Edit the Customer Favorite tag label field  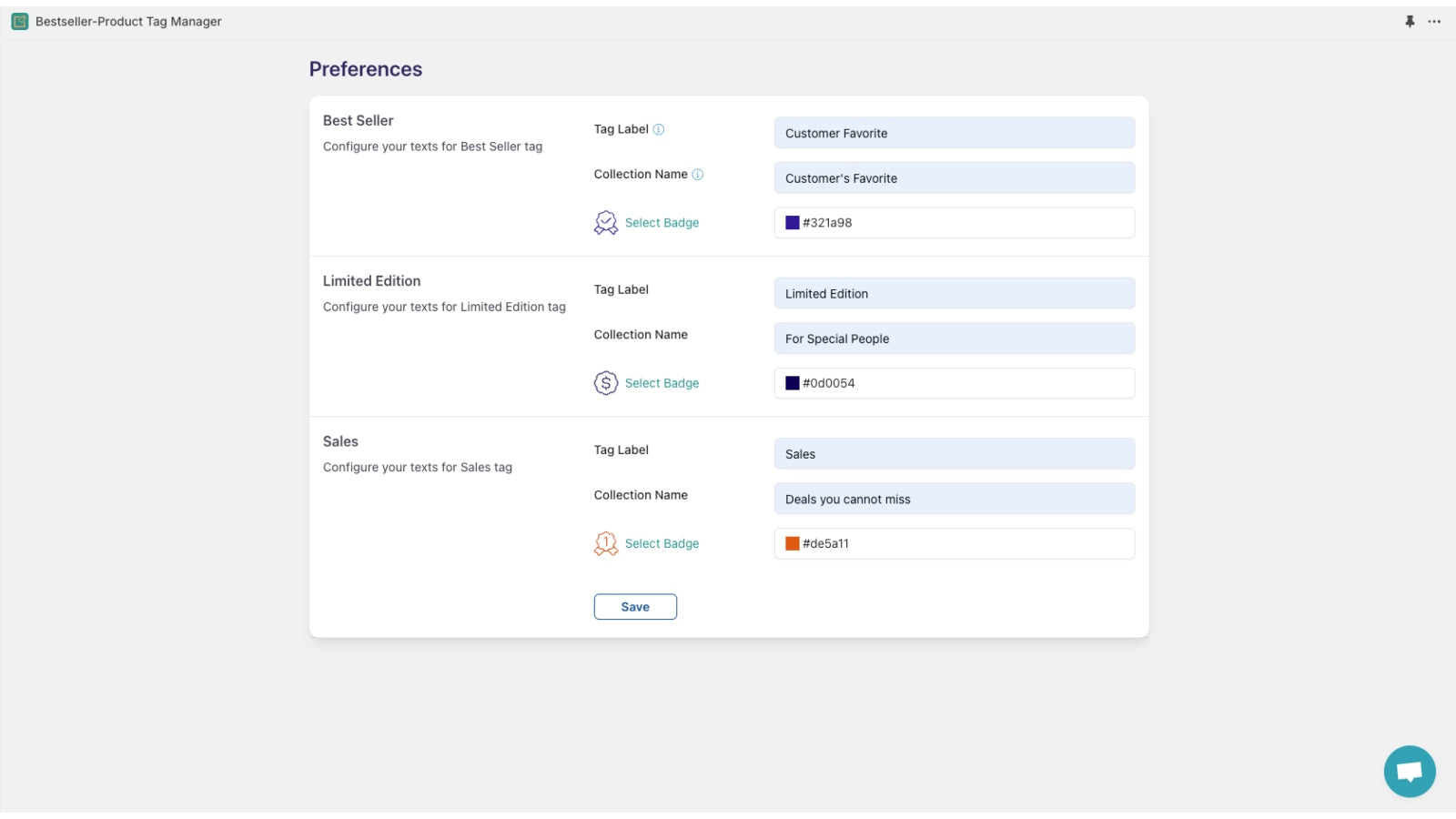954,132
